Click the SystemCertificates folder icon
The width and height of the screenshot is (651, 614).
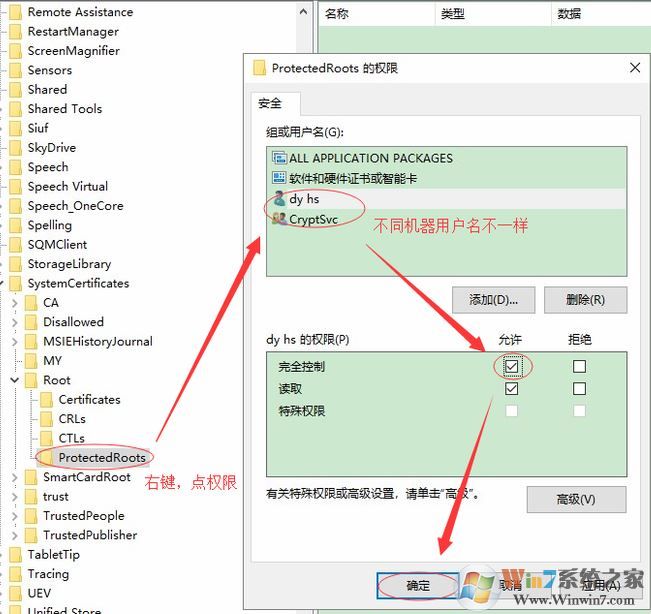15,284
